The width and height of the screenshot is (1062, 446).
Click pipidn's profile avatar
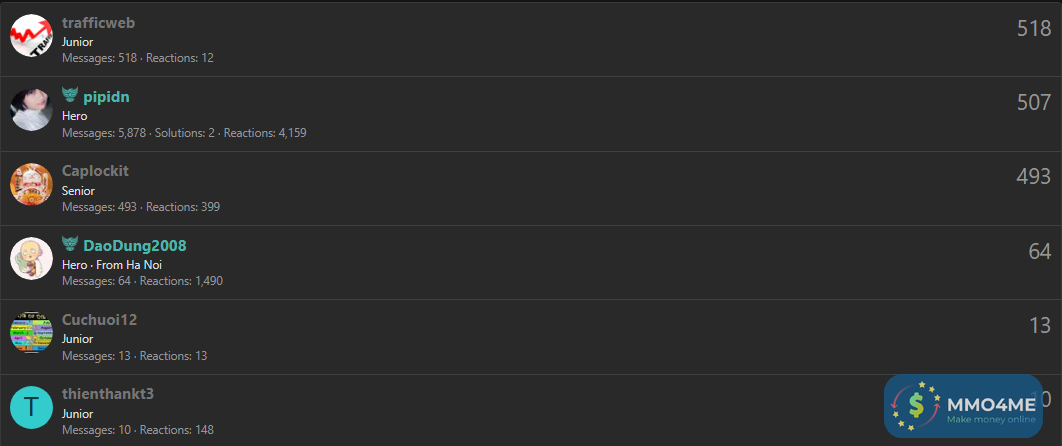coord(31,110)
